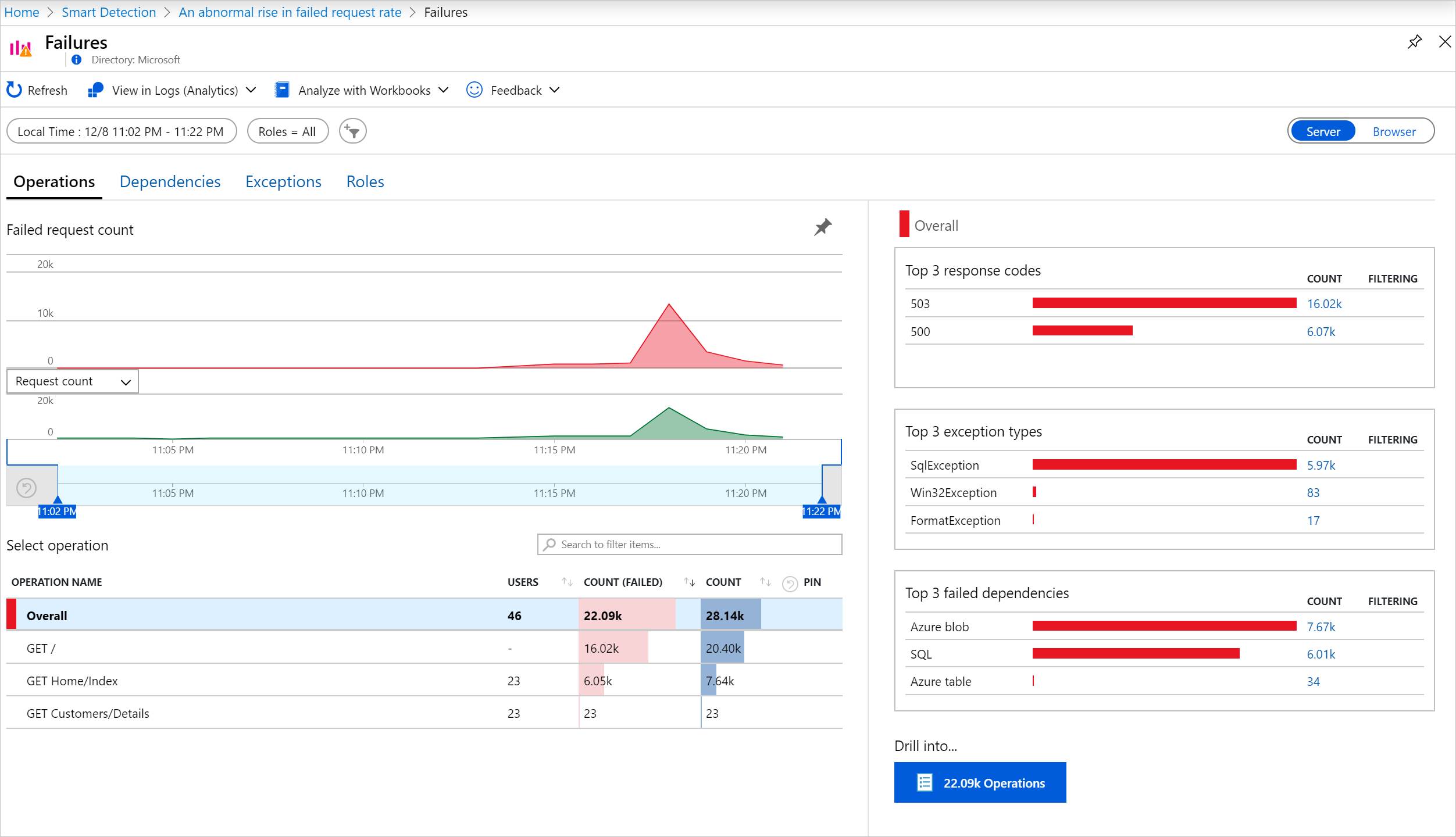Click the add filter funnel icon
This screenshot has height=837, width=1456.
click(x=352, y=131)
